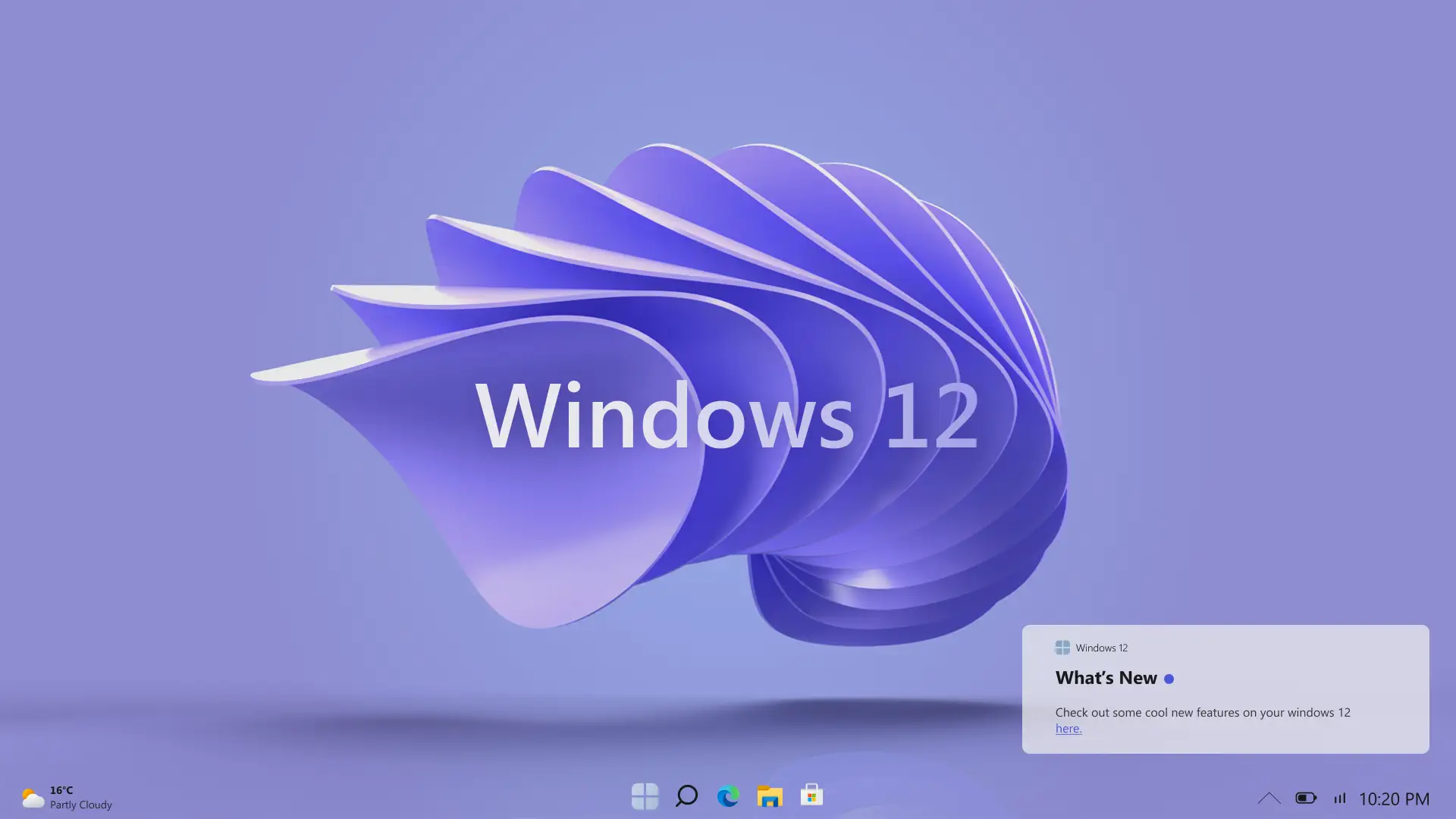Open File Explorer folder icon
1456x819 pixels.
point(770,796)
